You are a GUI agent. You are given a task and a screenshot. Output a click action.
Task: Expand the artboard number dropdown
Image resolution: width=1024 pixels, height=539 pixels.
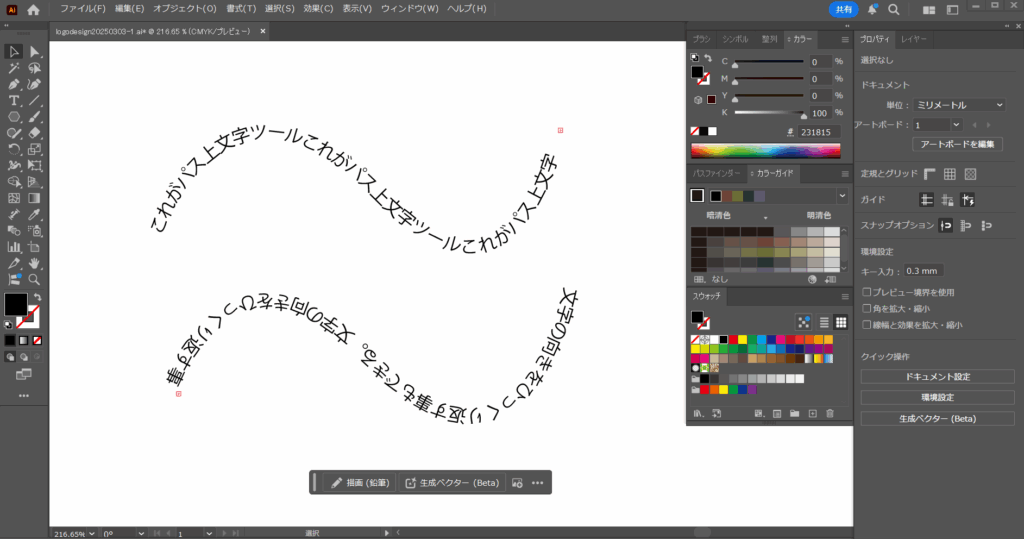[x=957, y=125]
